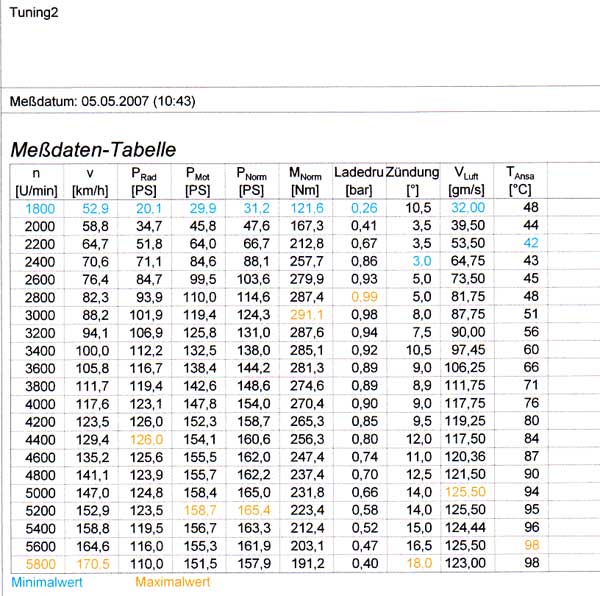Screen dimensions: 600x596
Task: Select the blue torque value '121,6'
Action: click(307, 208)
